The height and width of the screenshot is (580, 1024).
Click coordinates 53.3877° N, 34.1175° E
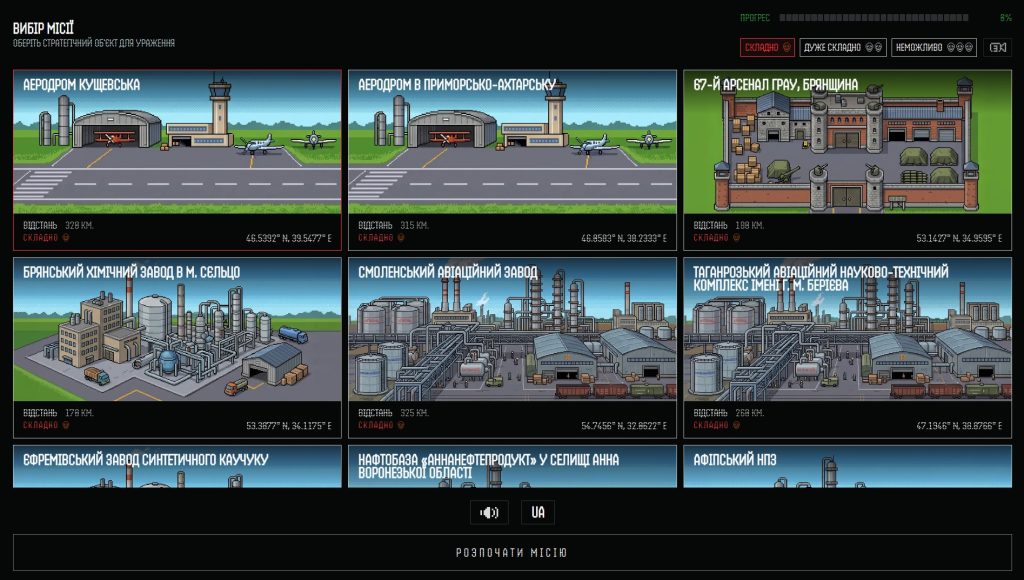click(x=289, y=426)
